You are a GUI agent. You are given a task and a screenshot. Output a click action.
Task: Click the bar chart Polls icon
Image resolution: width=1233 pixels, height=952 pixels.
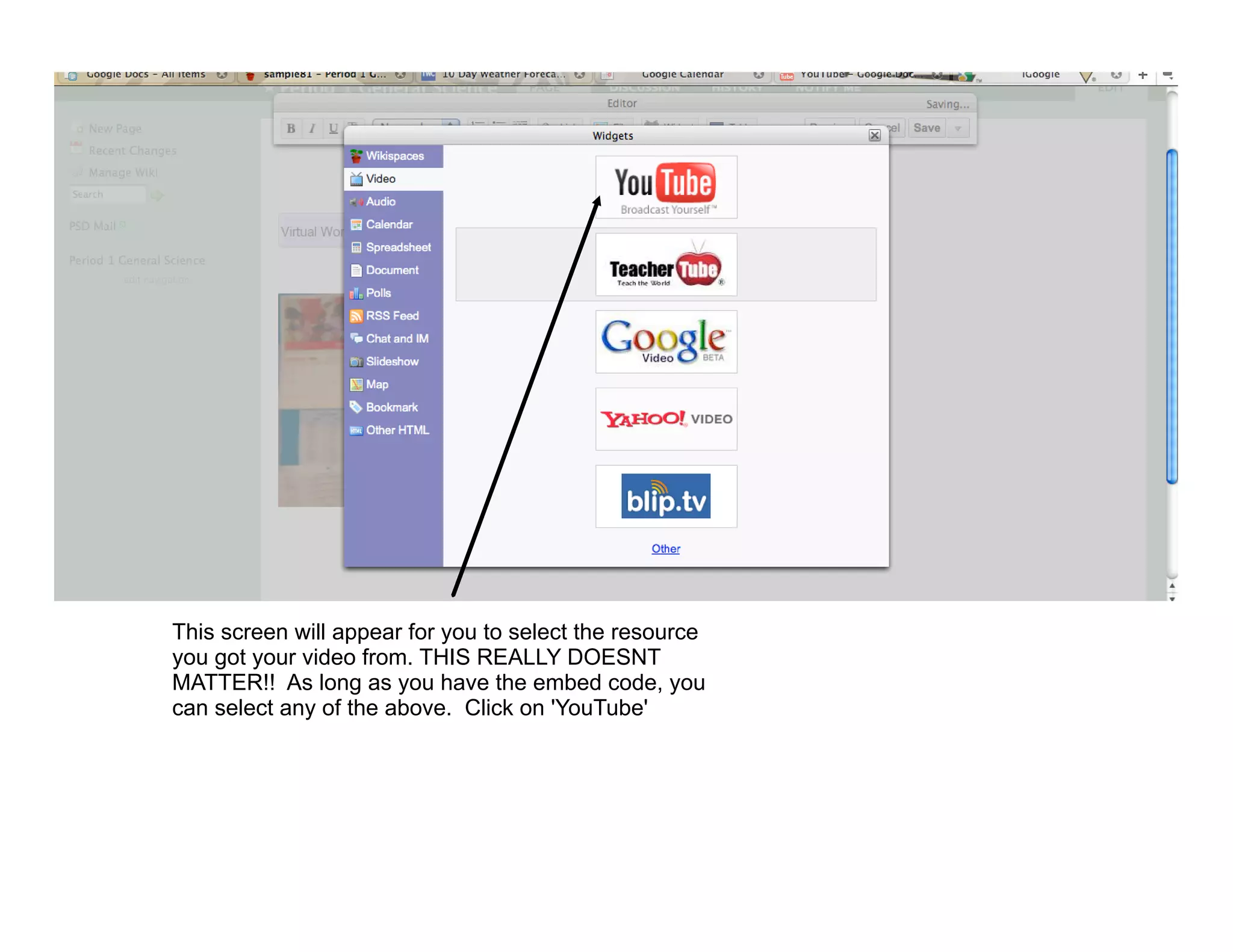(356, 293)
